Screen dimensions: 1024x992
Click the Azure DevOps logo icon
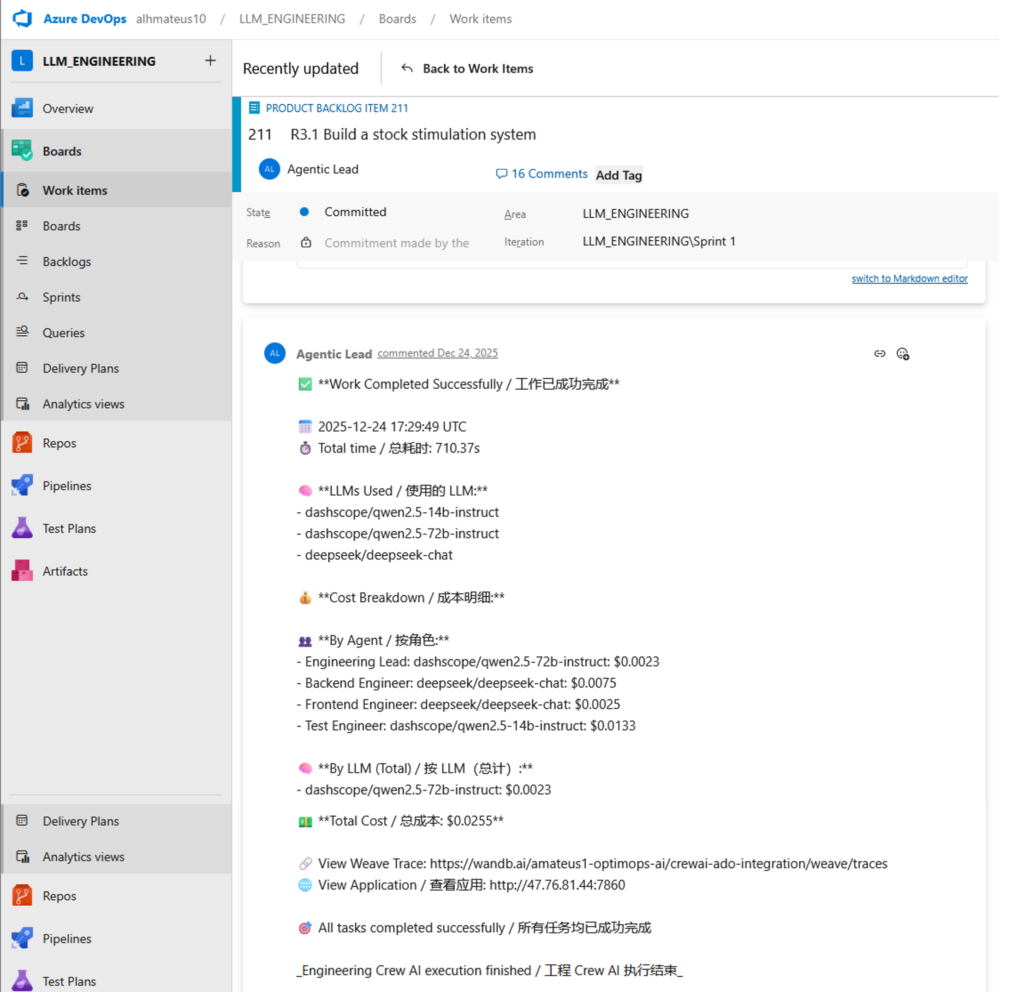22,18
